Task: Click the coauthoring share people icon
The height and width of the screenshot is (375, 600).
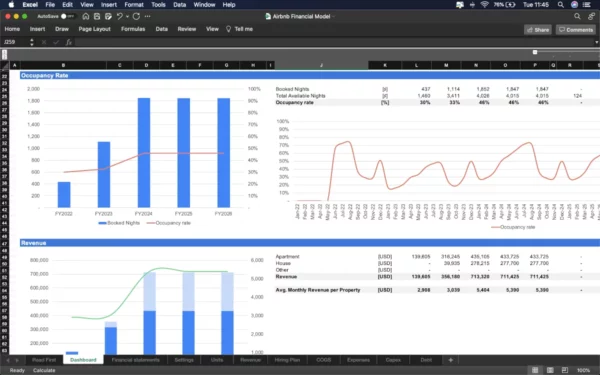Action: 592,16
